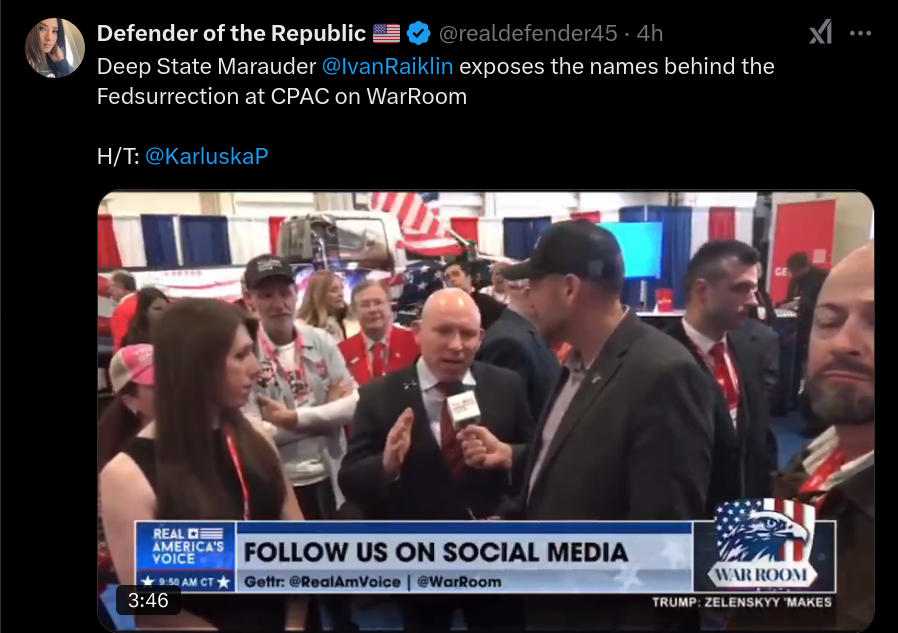
Task: Play the embedded CPAC interview video
Action: 486,411
